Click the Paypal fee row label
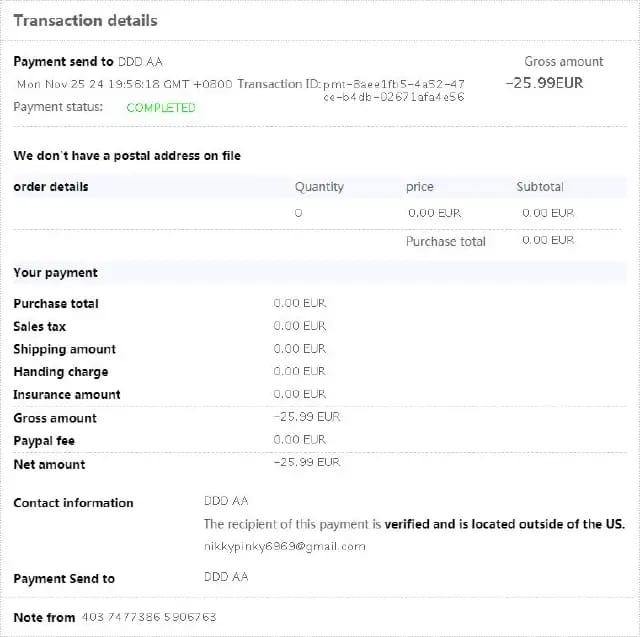The height and width of the screenshot is (637, 640). (44, 441)
